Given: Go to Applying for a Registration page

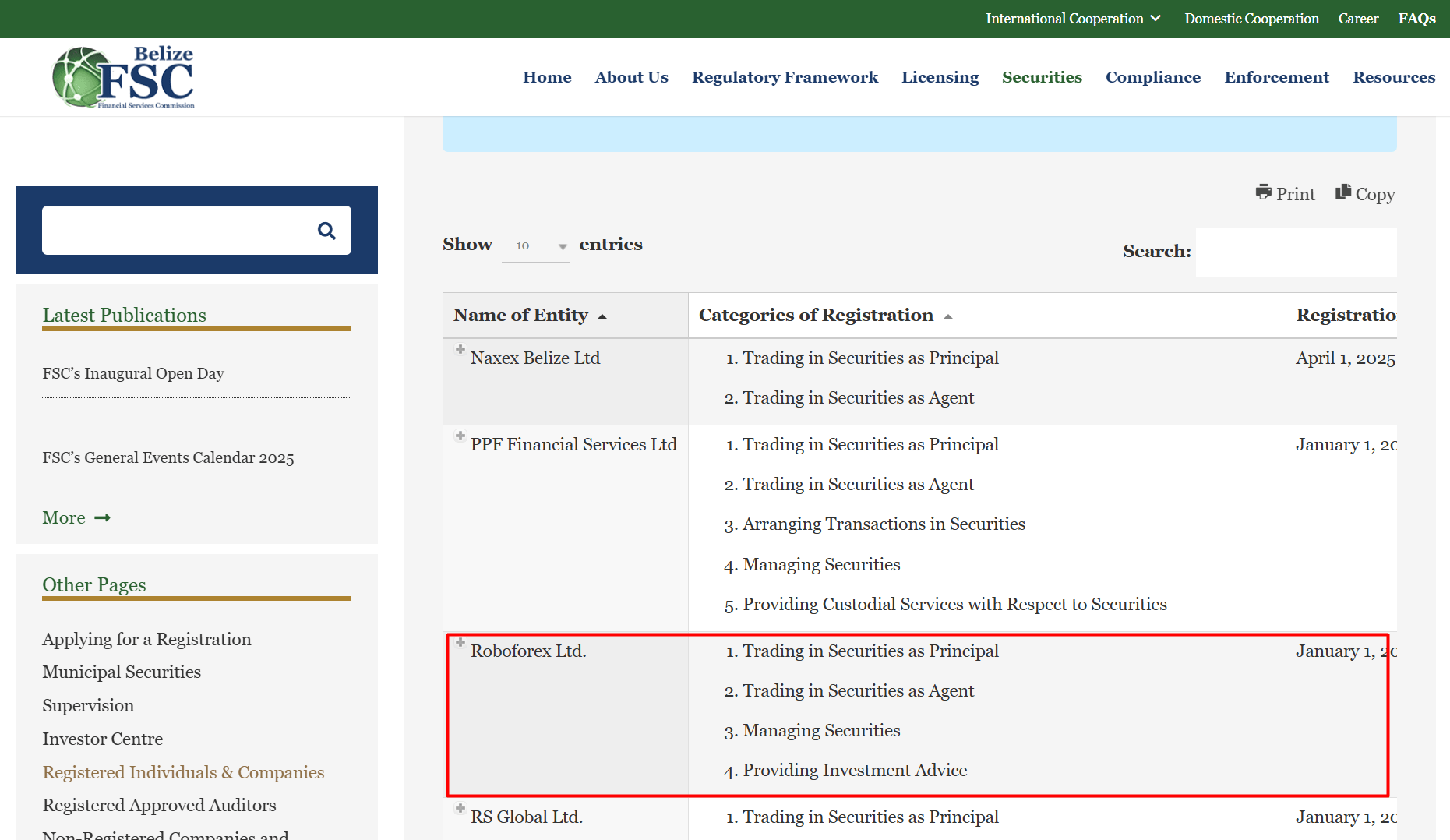Looking at the screenshot, I should (x=146, y=639).
